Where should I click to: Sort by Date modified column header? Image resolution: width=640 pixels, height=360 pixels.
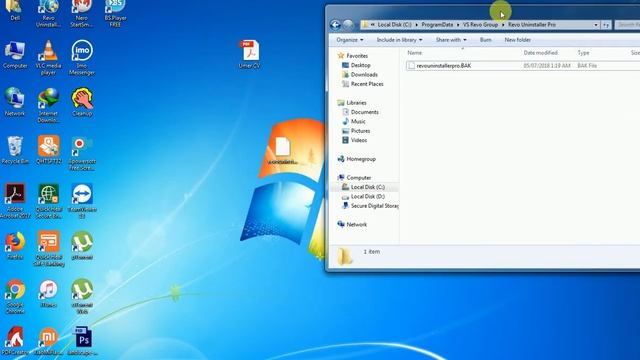click(540, 53)
